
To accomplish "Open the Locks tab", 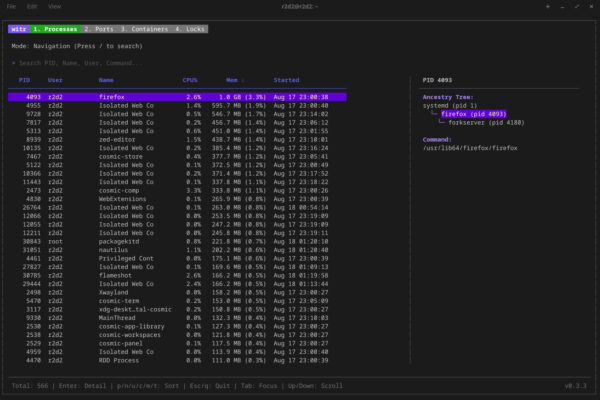I will click(190, 29).
